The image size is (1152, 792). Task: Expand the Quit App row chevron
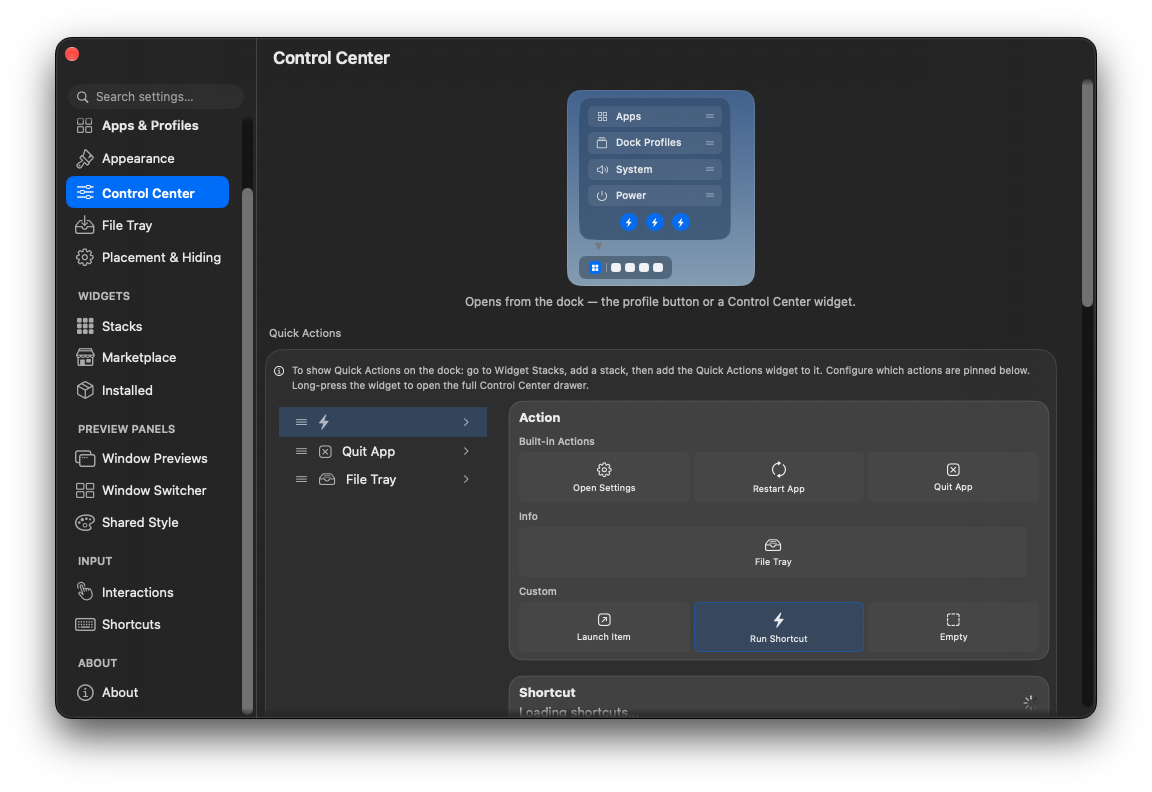tap(466, 451)
